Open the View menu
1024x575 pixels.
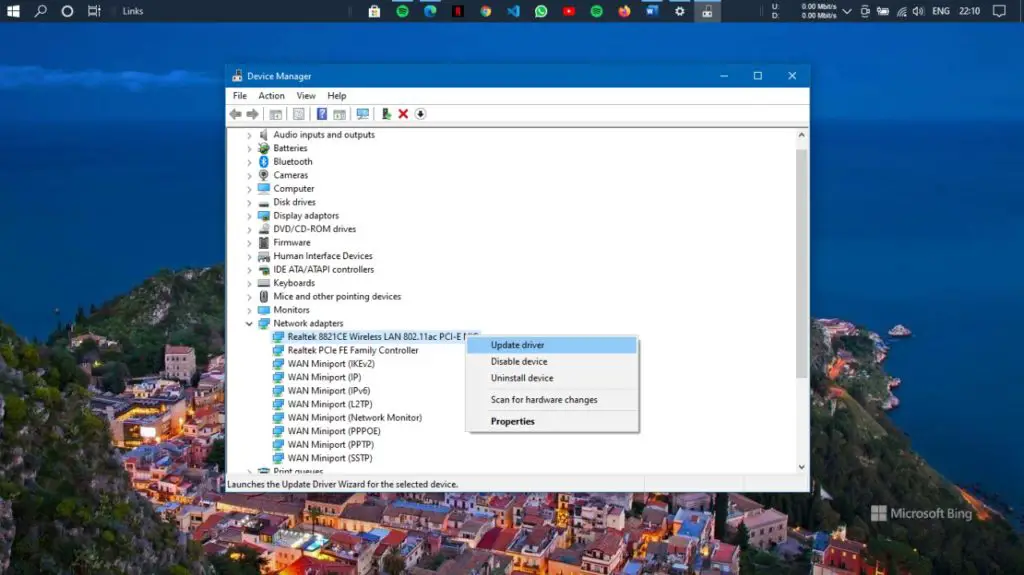(x=306, y=95)
